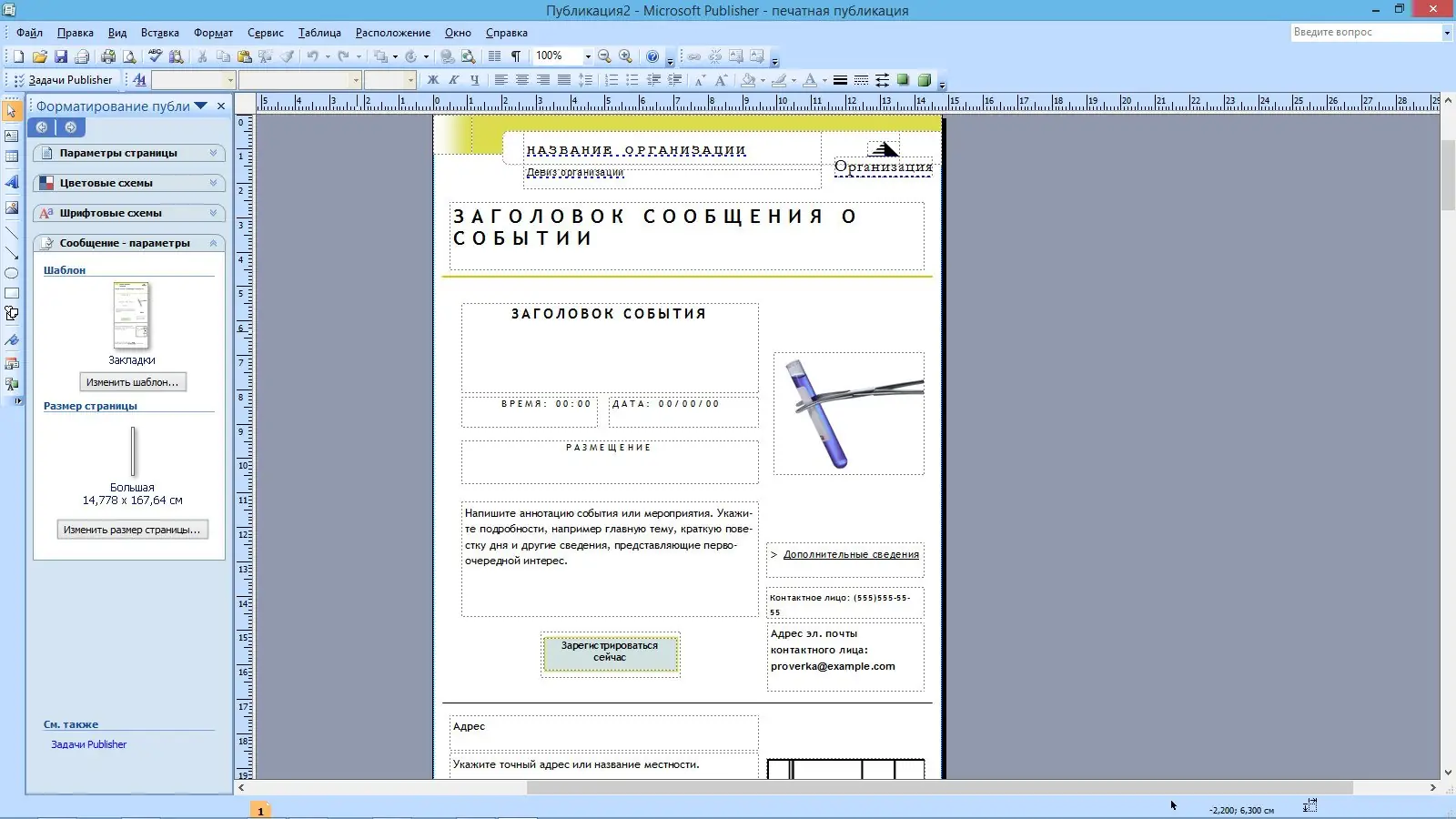Open the WordArt insert tool
This screenshot has height=819, width=1456.
[x=12, y=182]
